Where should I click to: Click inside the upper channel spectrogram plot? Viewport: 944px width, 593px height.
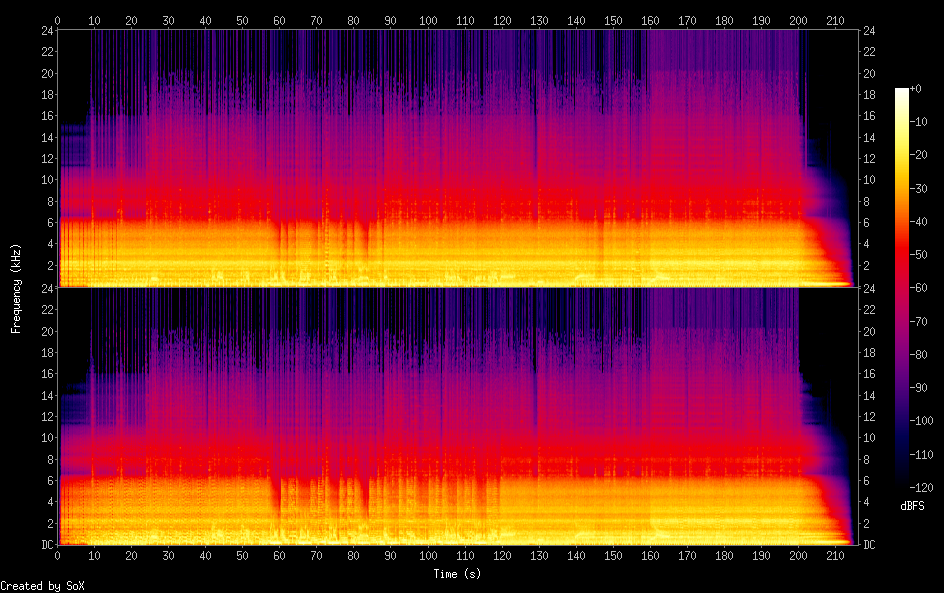[458, 158]
